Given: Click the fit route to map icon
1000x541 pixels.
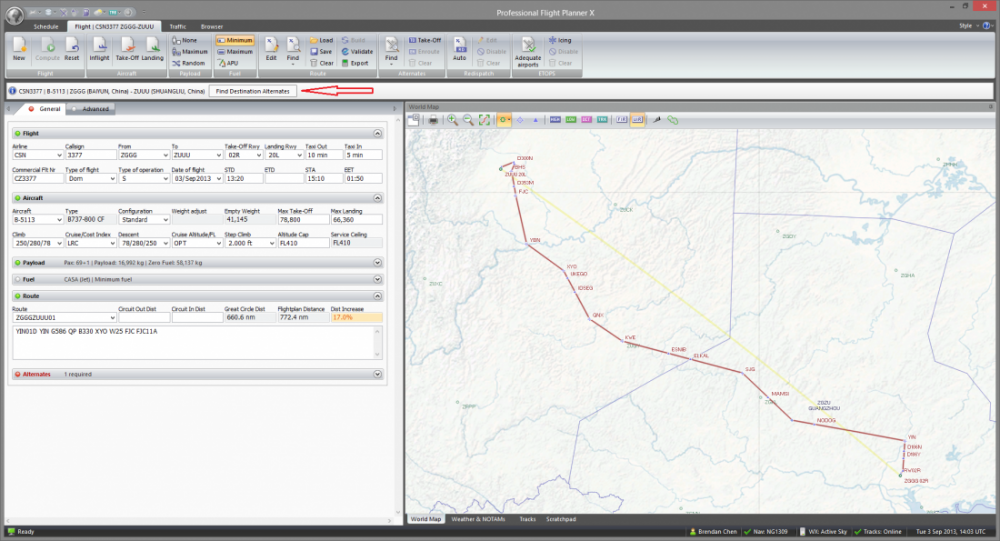Looking at the screenshot, I should (485, 120).
